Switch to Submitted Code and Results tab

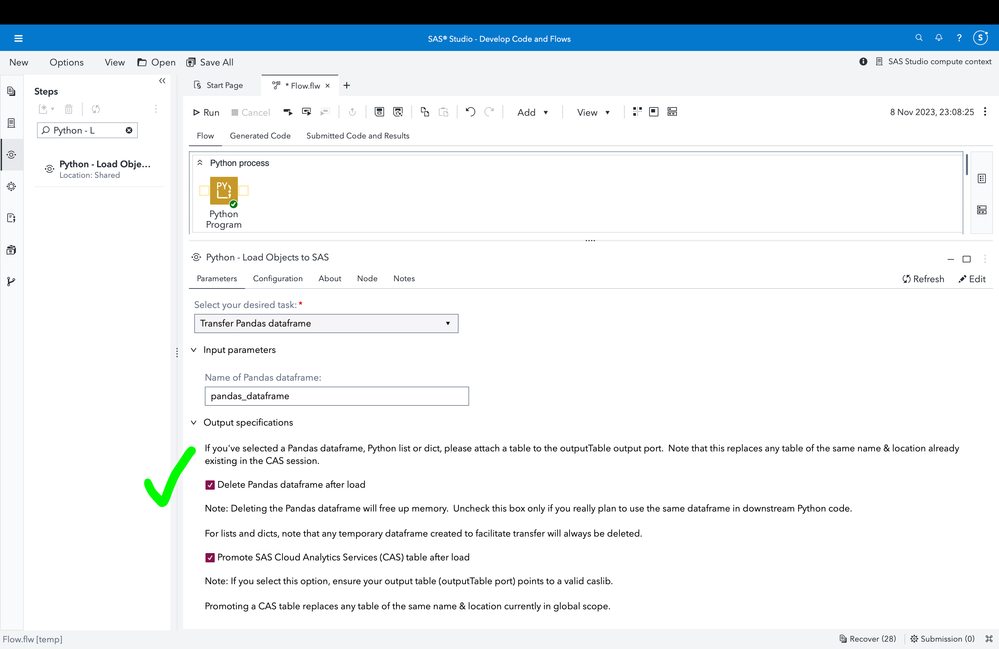tap(357, 136)
